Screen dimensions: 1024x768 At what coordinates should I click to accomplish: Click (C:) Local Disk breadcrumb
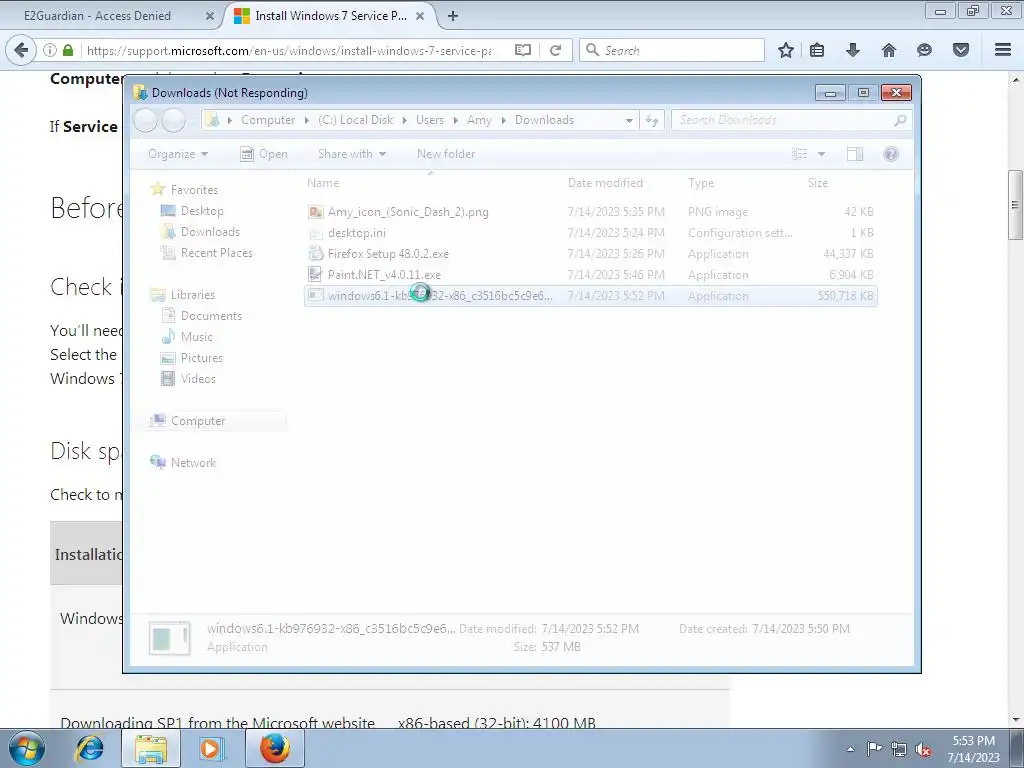pyautogui.click(x=355, y=120)
